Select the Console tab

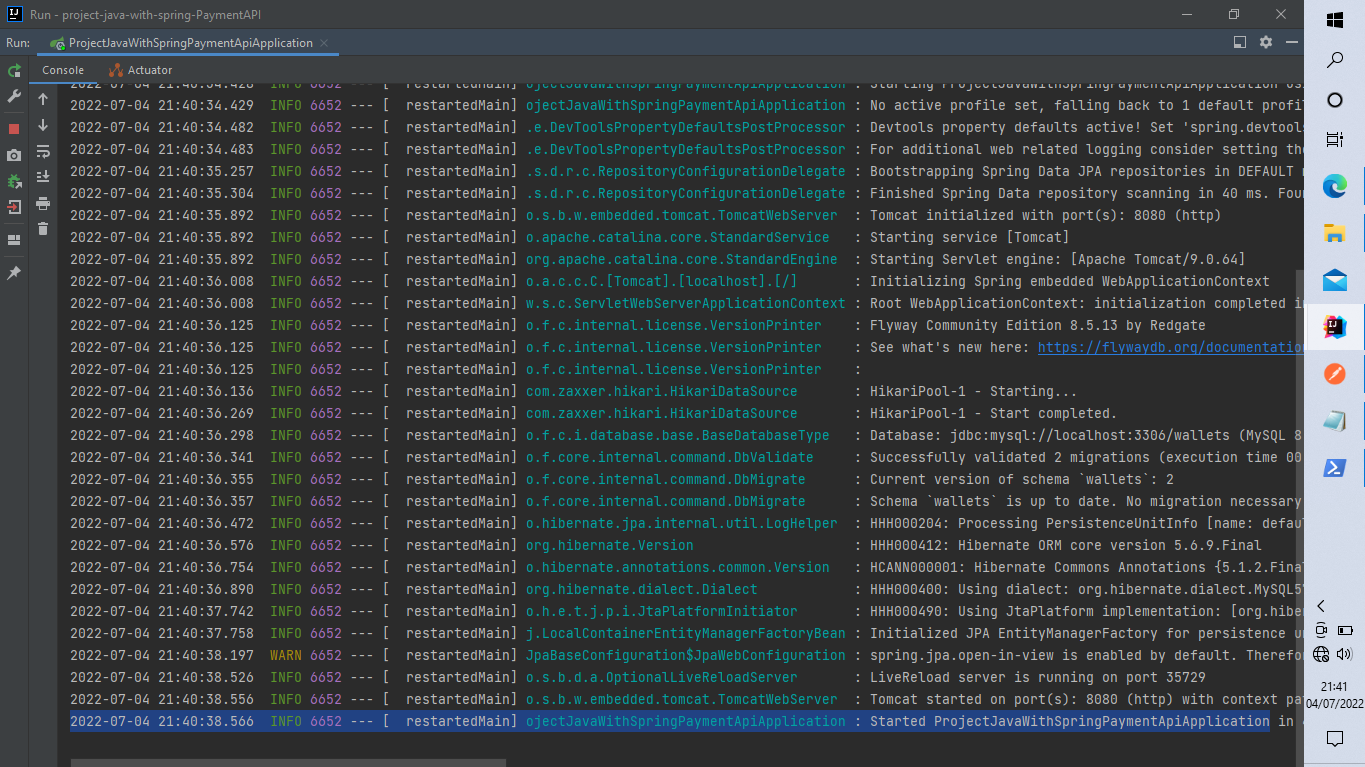click(x=62, y=70)
